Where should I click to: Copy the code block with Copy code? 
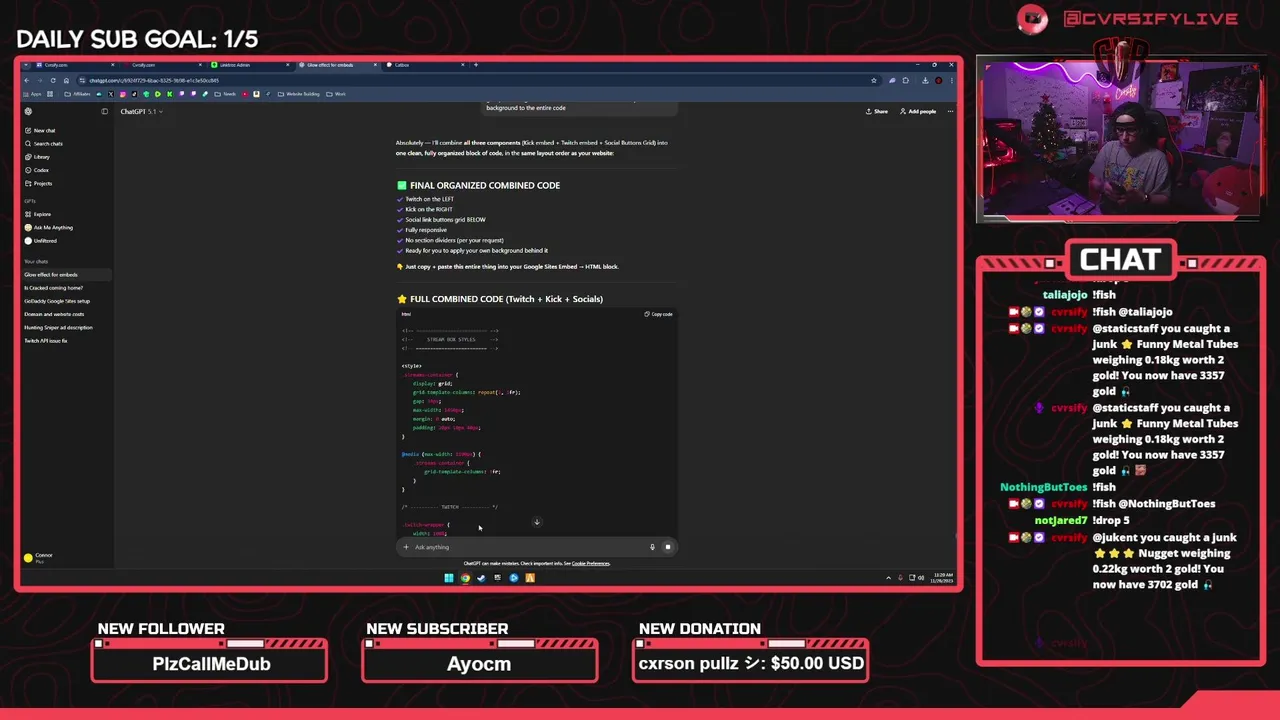pos(659,314)
